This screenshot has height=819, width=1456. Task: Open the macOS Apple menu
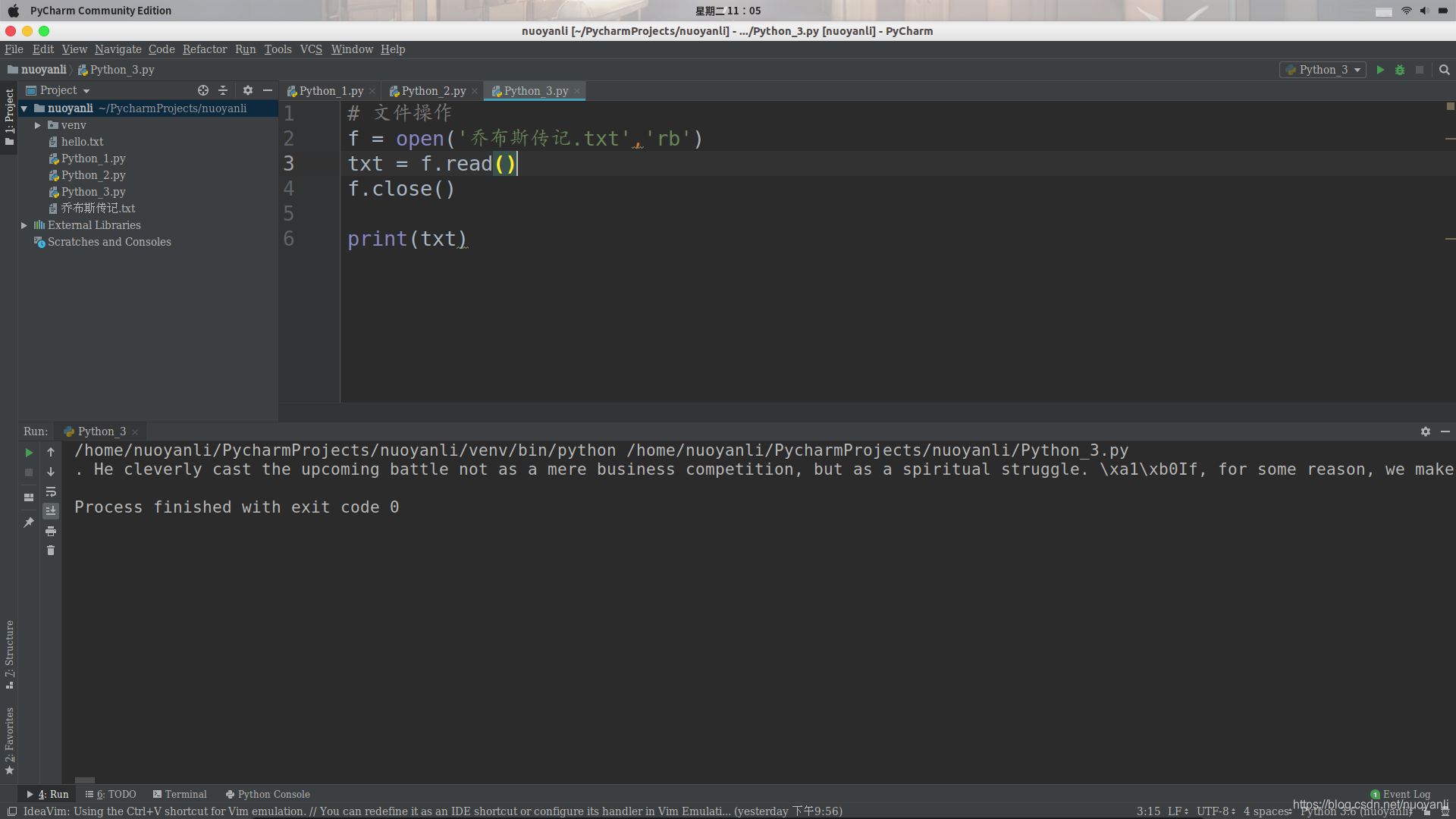(12, 11)
